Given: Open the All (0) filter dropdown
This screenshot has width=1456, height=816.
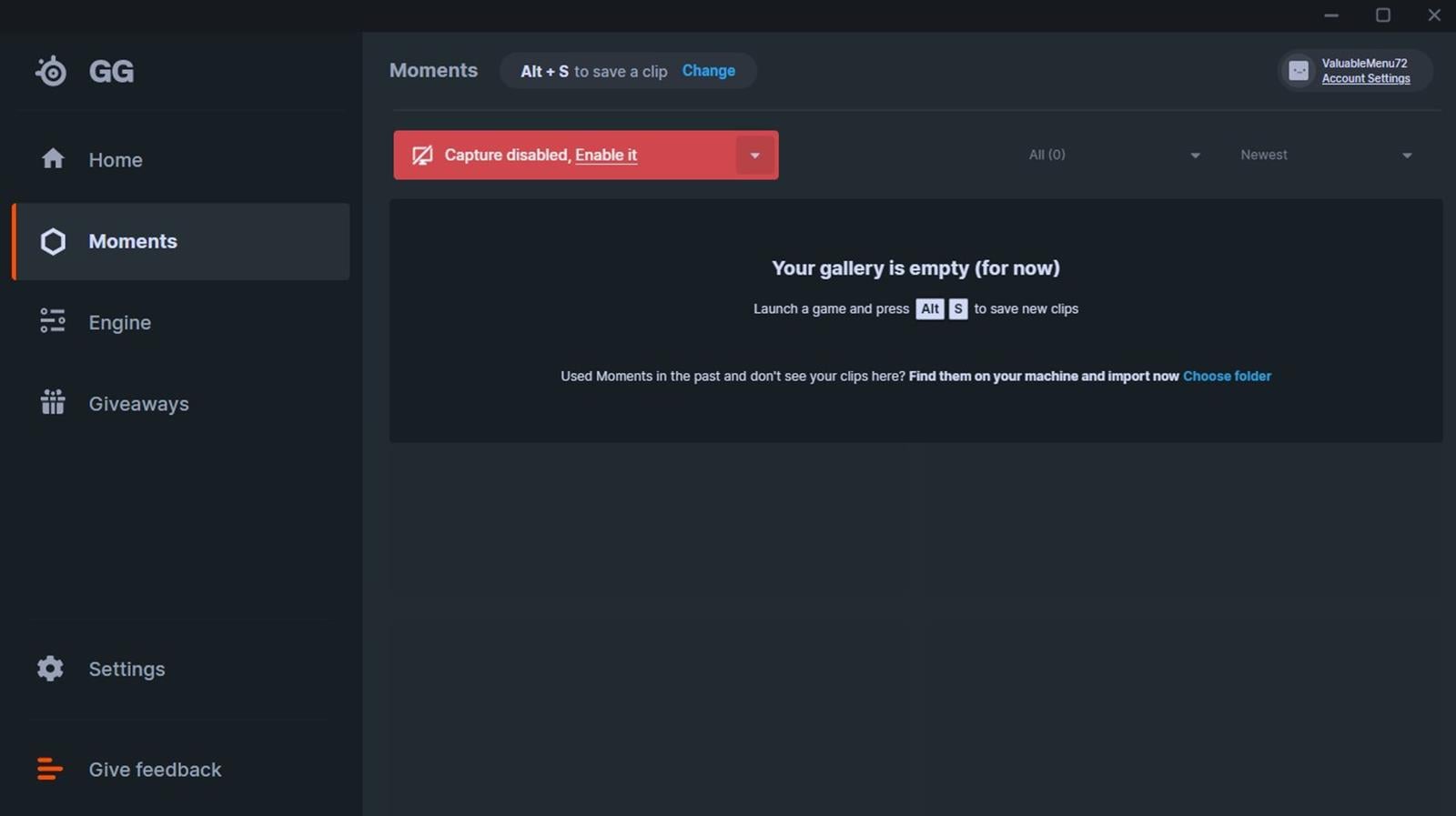Looking at the screenshot, I should [x=1114, y=156].
